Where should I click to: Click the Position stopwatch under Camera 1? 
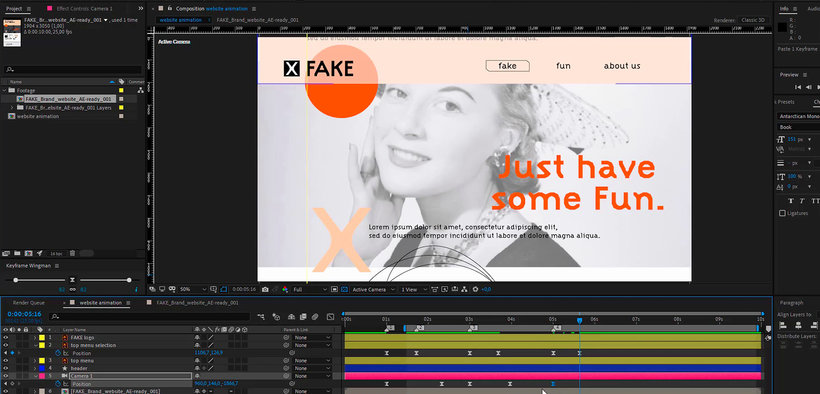coord(58,384)
